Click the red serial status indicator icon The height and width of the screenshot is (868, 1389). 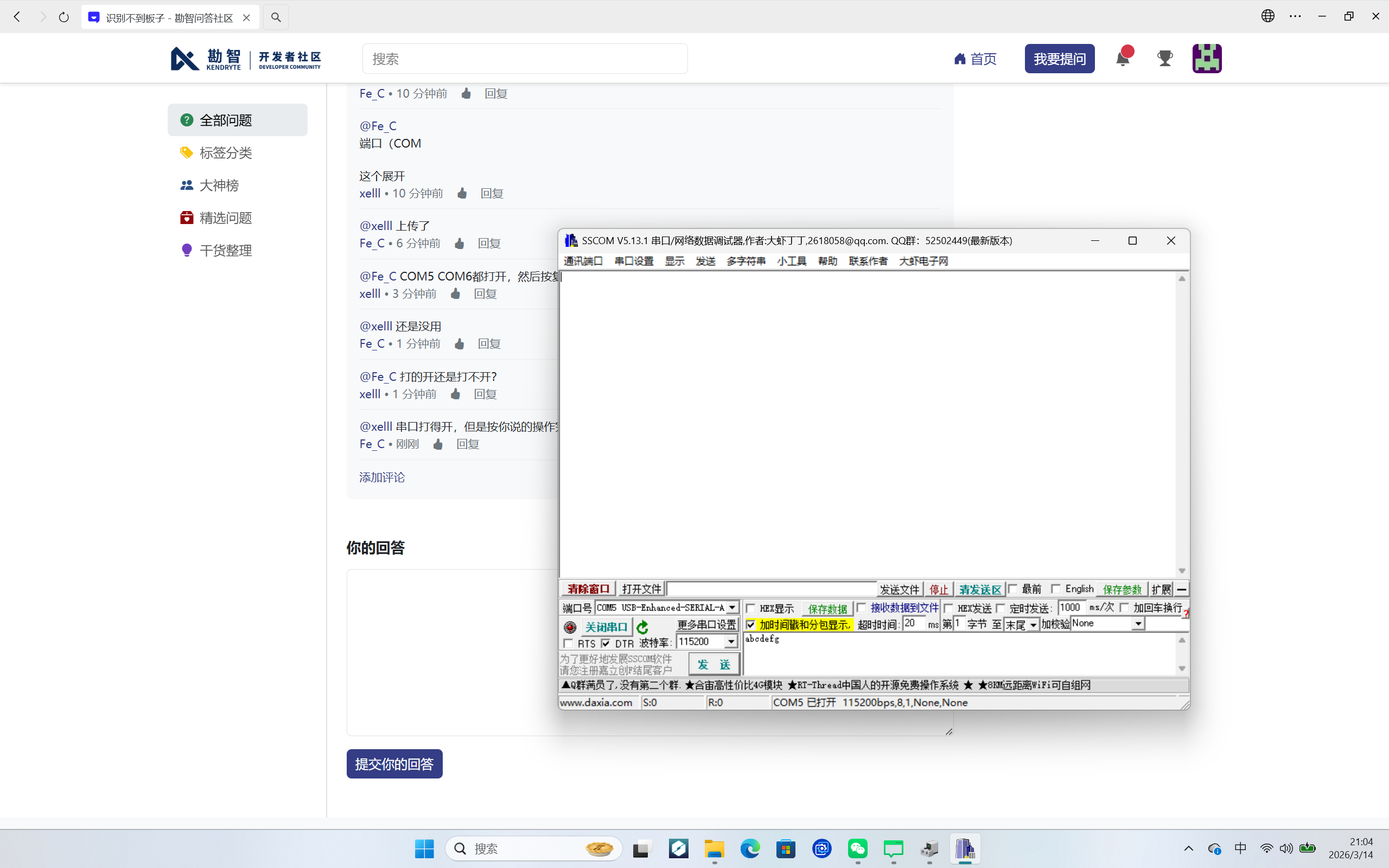[569, 627]
